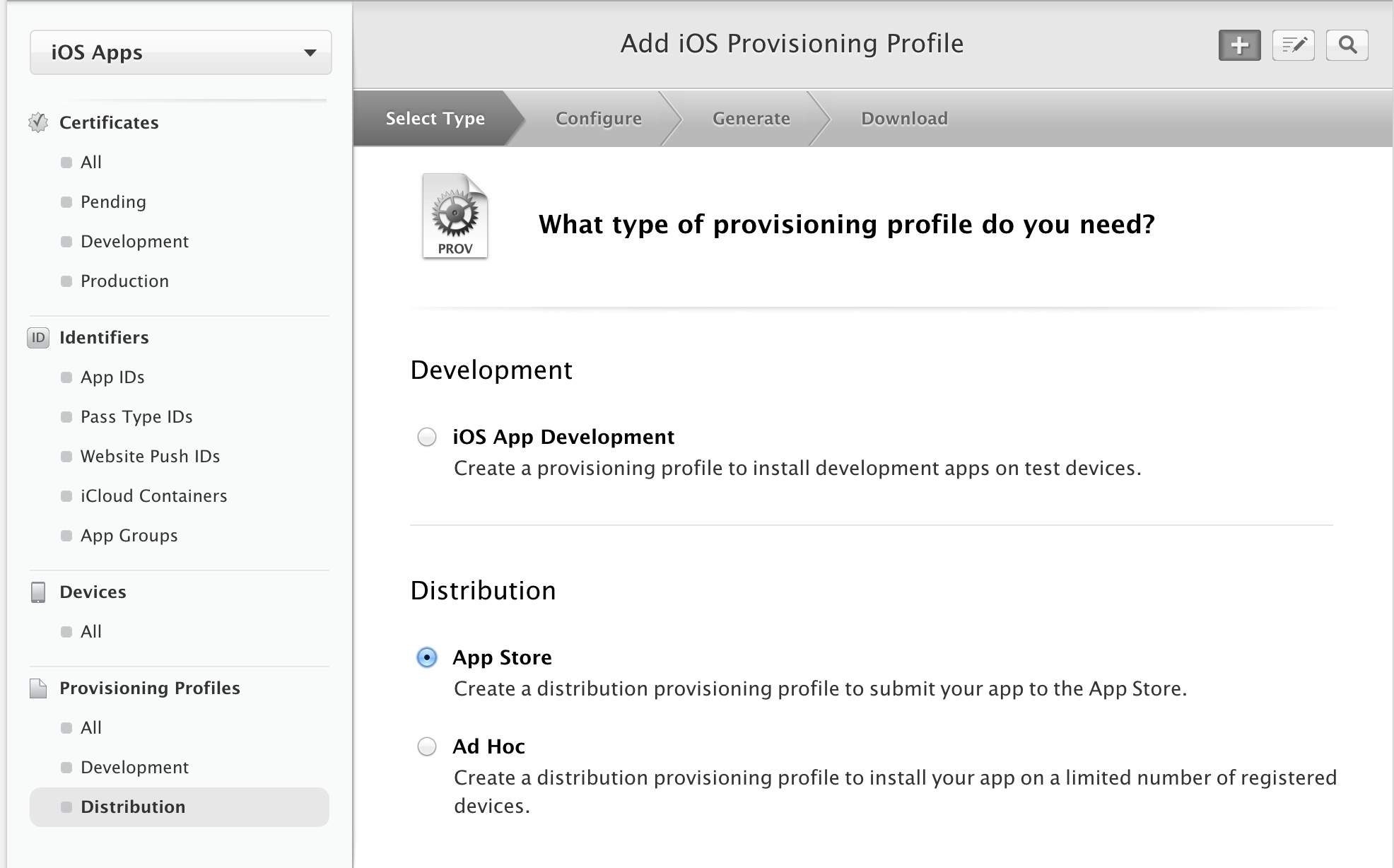Click the Identifiers ID badge icon
This screenshot has height=868, width=1394.
click(x=38, y=338)
